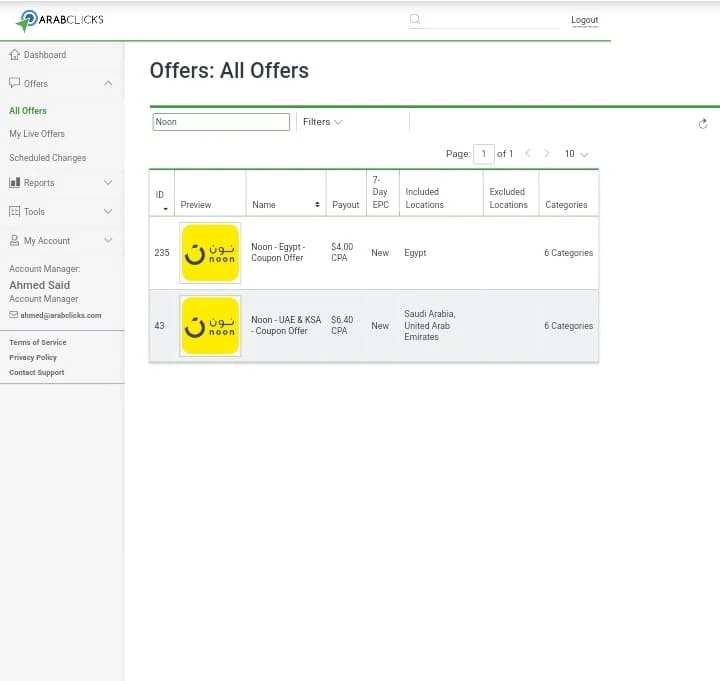Open Noon - Egypt - Coupon Offer
This screenshot has width=720, height=681.
tap(278, 252)
